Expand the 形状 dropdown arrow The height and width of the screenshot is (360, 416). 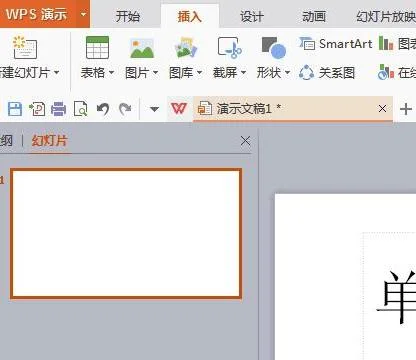point(287,72)
